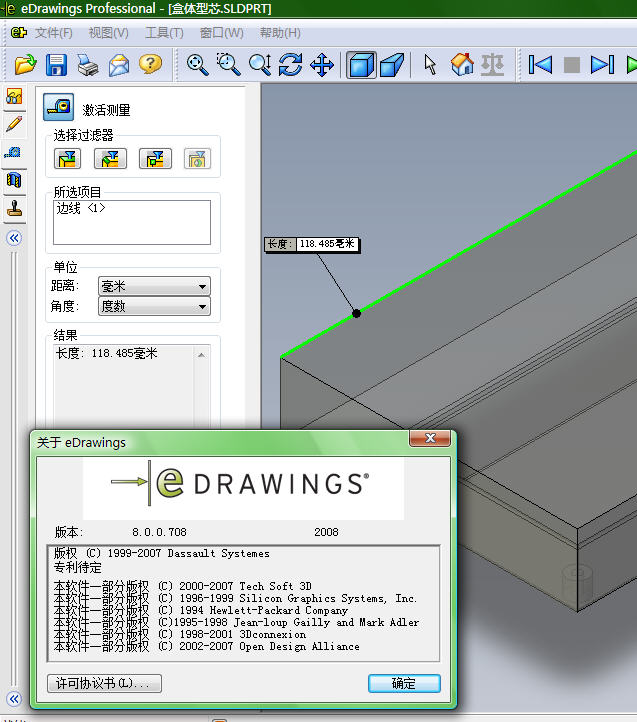Click the Print icon in toolbar
Image resolution: width=637 pixels, height=722 pixels.
click(x=88, y=64)
